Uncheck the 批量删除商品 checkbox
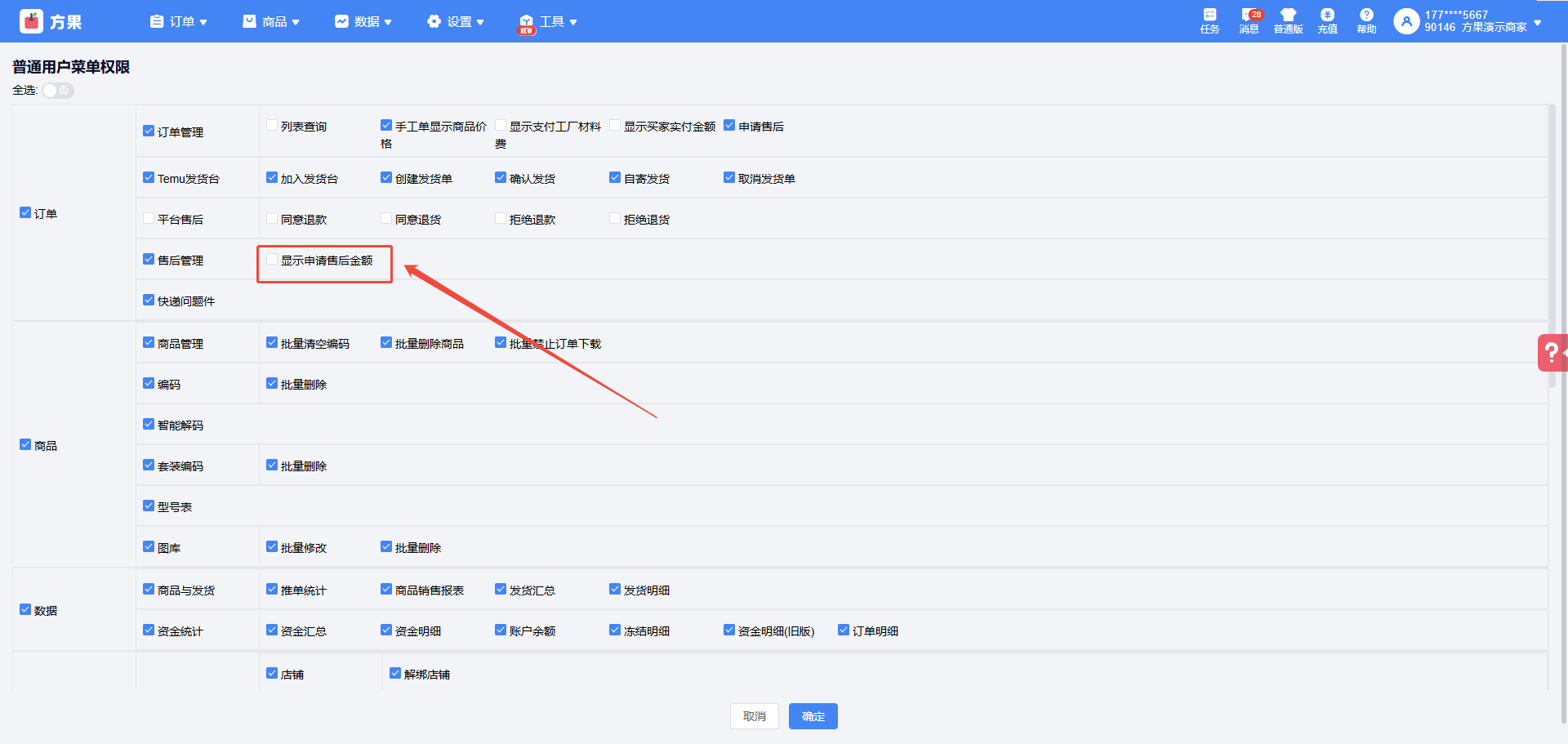This screenshot has height=744, width=1568. [386, 343]
